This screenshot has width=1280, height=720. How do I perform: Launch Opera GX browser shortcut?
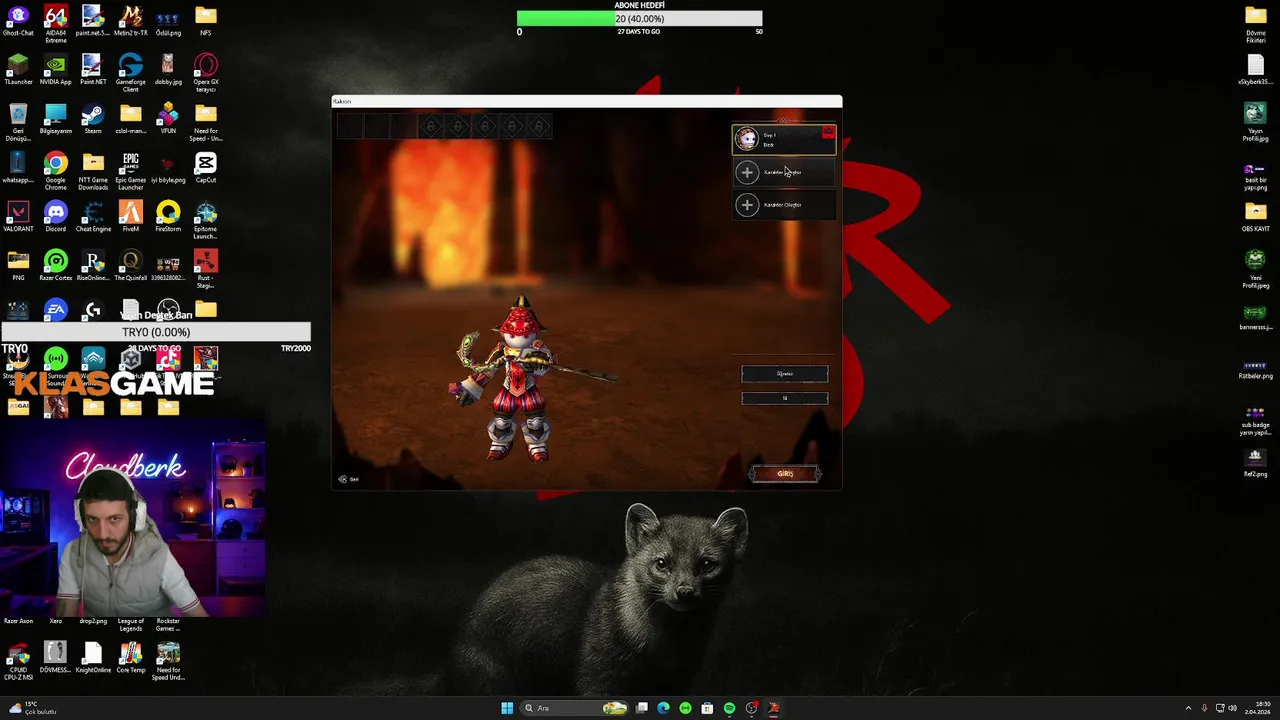[206, 73]
